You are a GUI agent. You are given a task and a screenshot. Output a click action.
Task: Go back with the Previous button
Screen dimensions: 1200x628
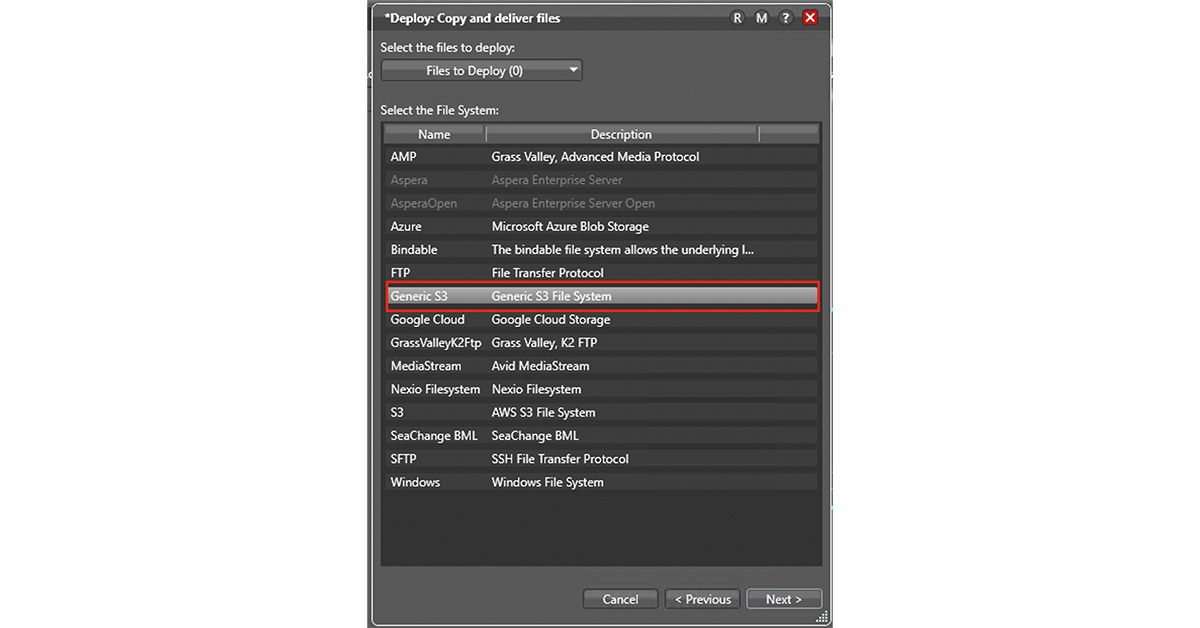tap(702, 599)
